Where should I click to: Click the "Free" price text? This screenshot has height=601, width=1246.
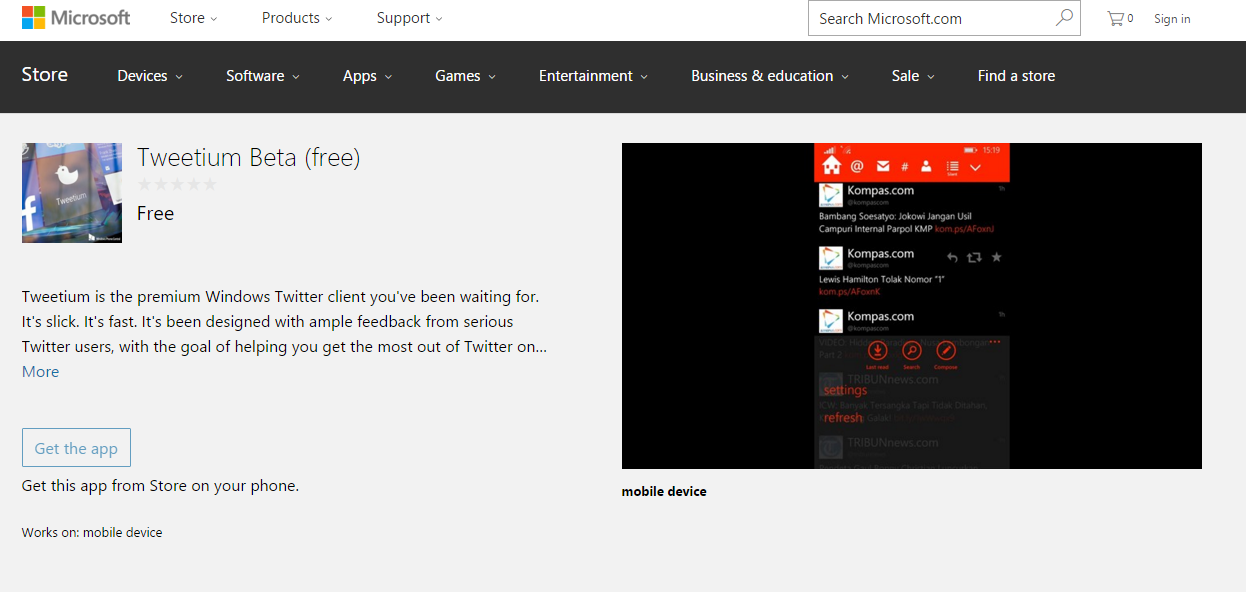tap(156, 213)
